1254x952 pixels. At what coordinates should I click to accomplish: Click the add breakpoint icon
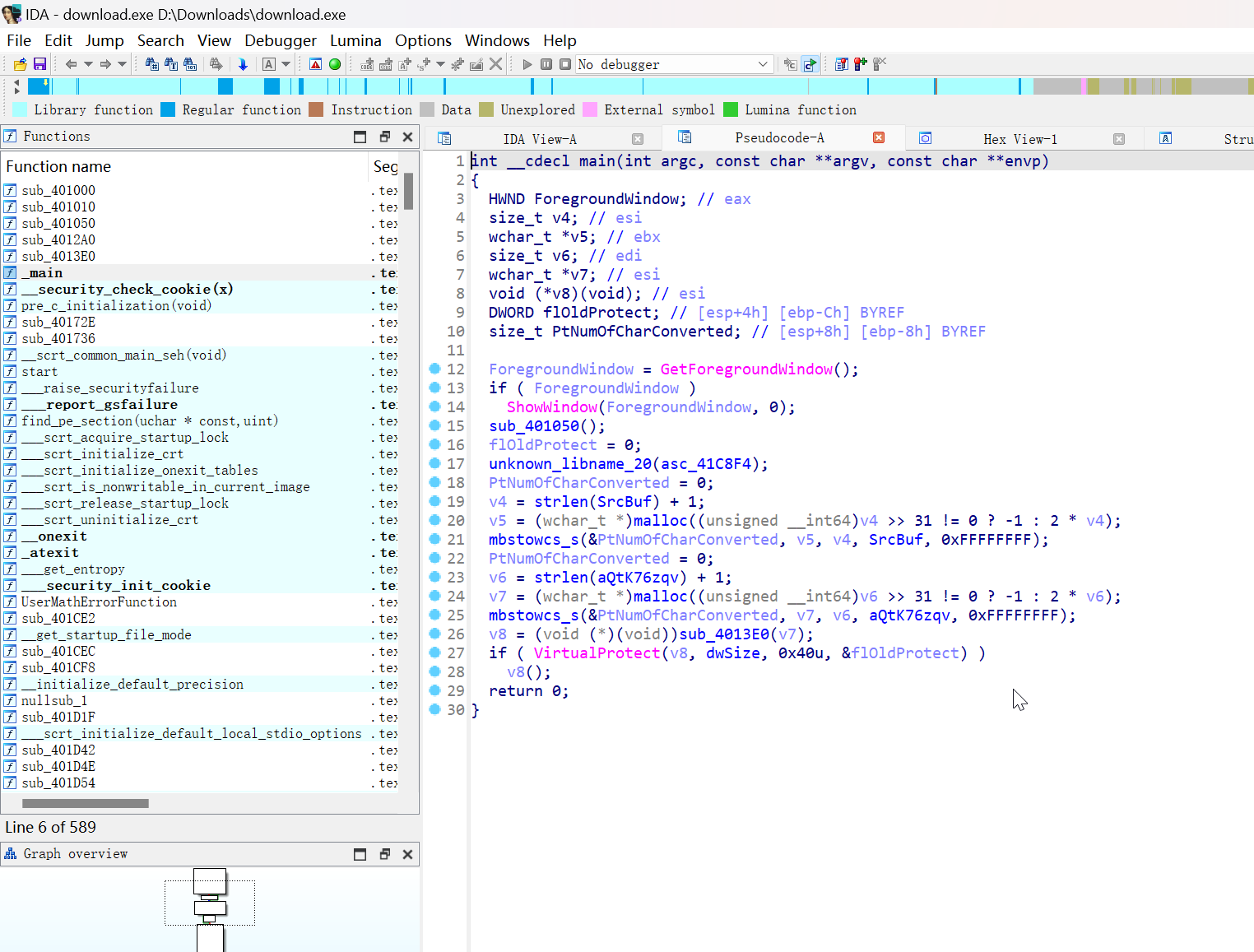point(860,64)
